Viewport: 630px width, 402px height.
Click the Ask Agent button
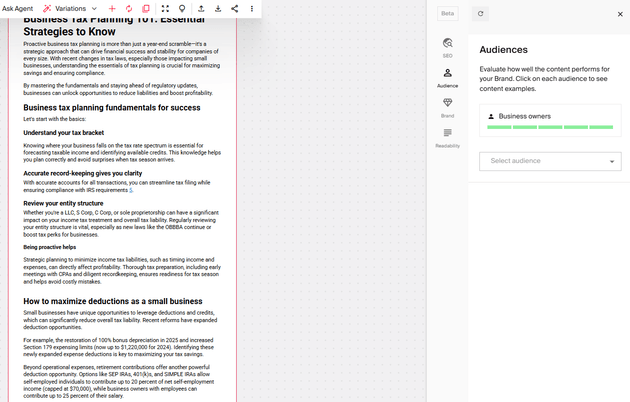click(18, 8)
